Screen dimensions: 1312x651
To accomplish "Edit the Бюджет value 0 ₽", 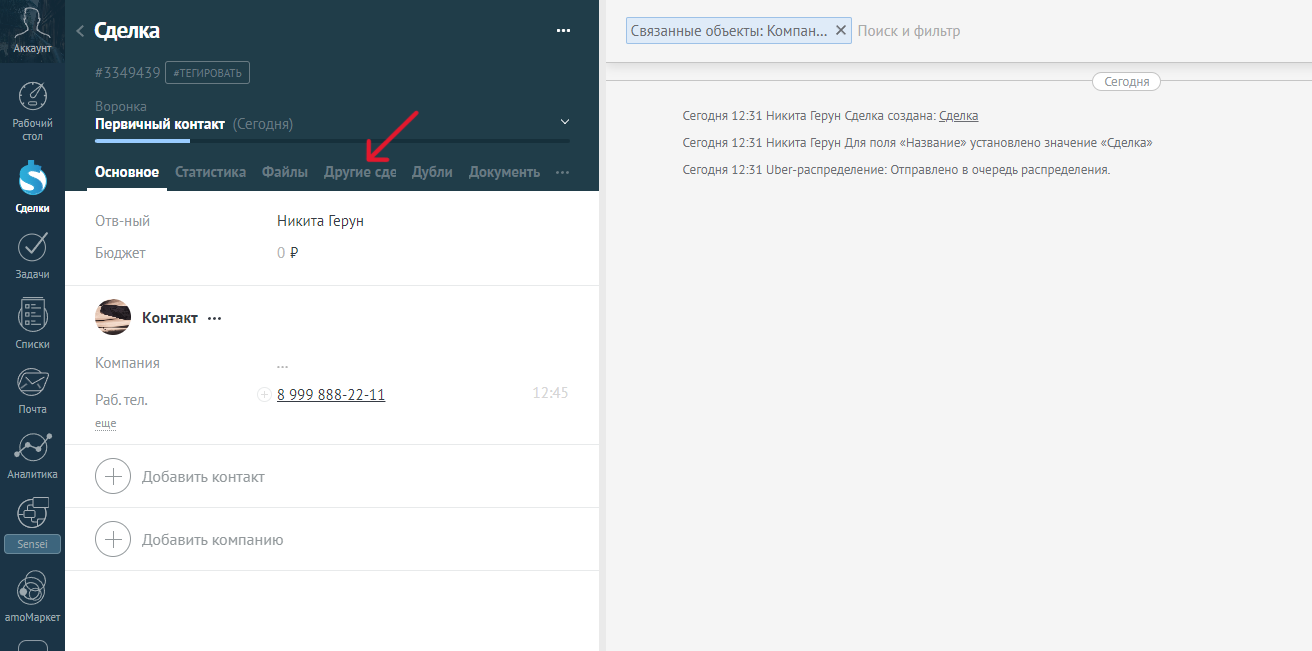I will pos(288,253).
